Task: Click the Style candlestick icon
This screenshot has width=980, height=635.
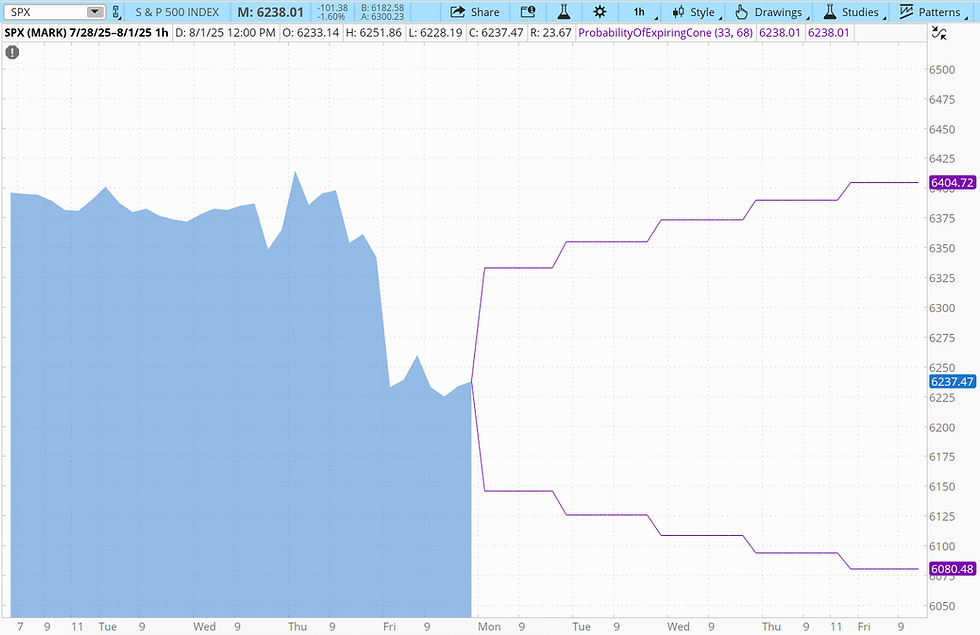Action: coord(678,12)
